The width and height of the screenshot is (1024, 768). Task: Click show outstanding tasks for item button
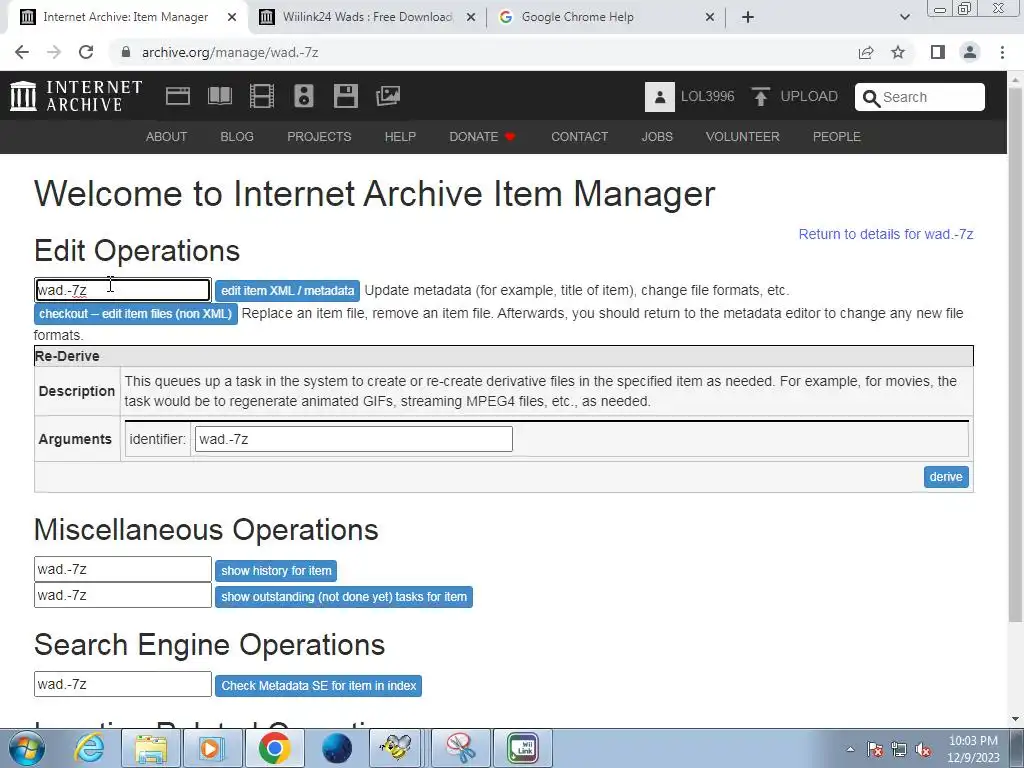coord(344,597)
